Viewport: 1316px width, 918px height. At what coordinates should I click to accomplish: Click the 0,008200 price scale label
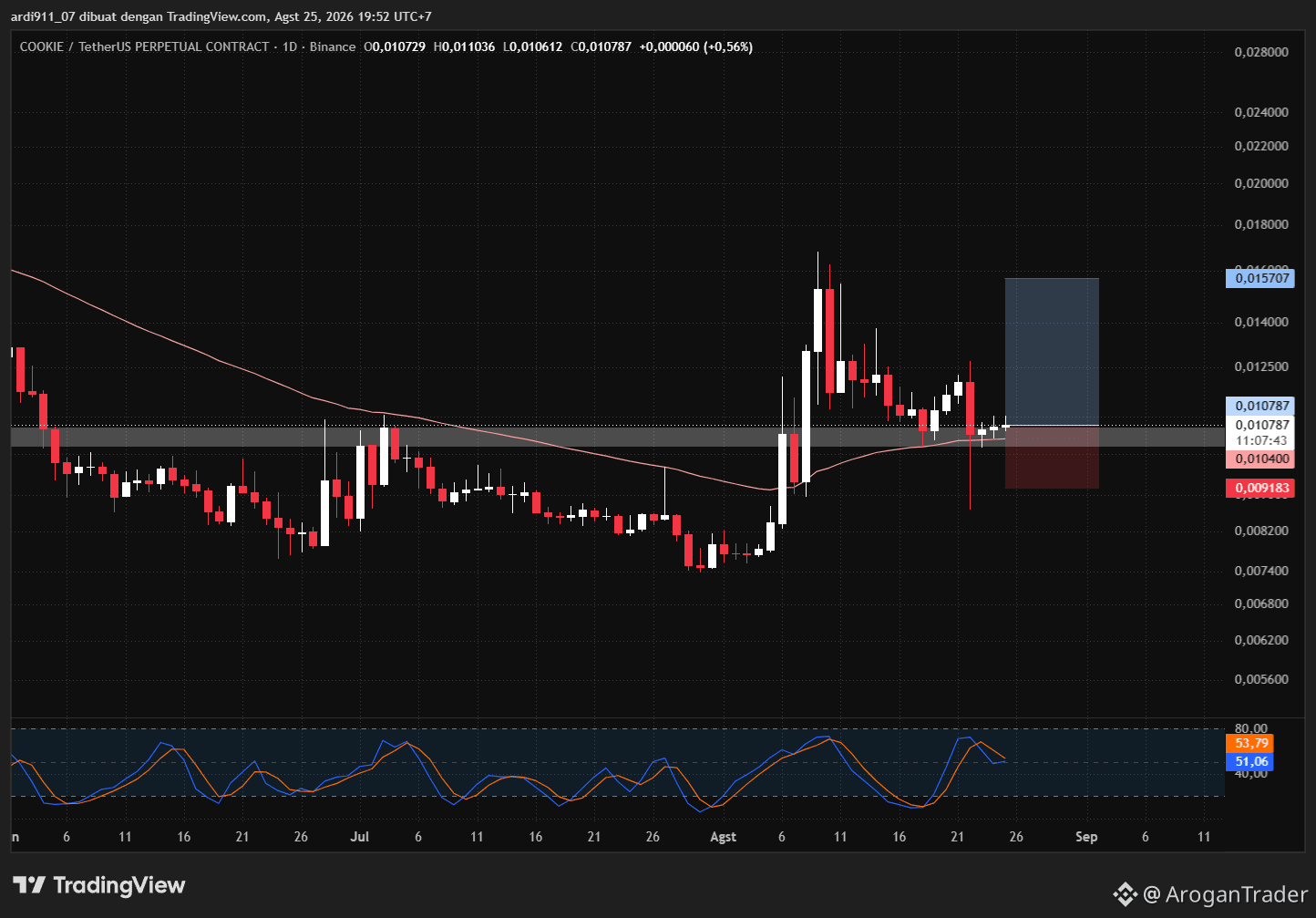[1261, 531]
